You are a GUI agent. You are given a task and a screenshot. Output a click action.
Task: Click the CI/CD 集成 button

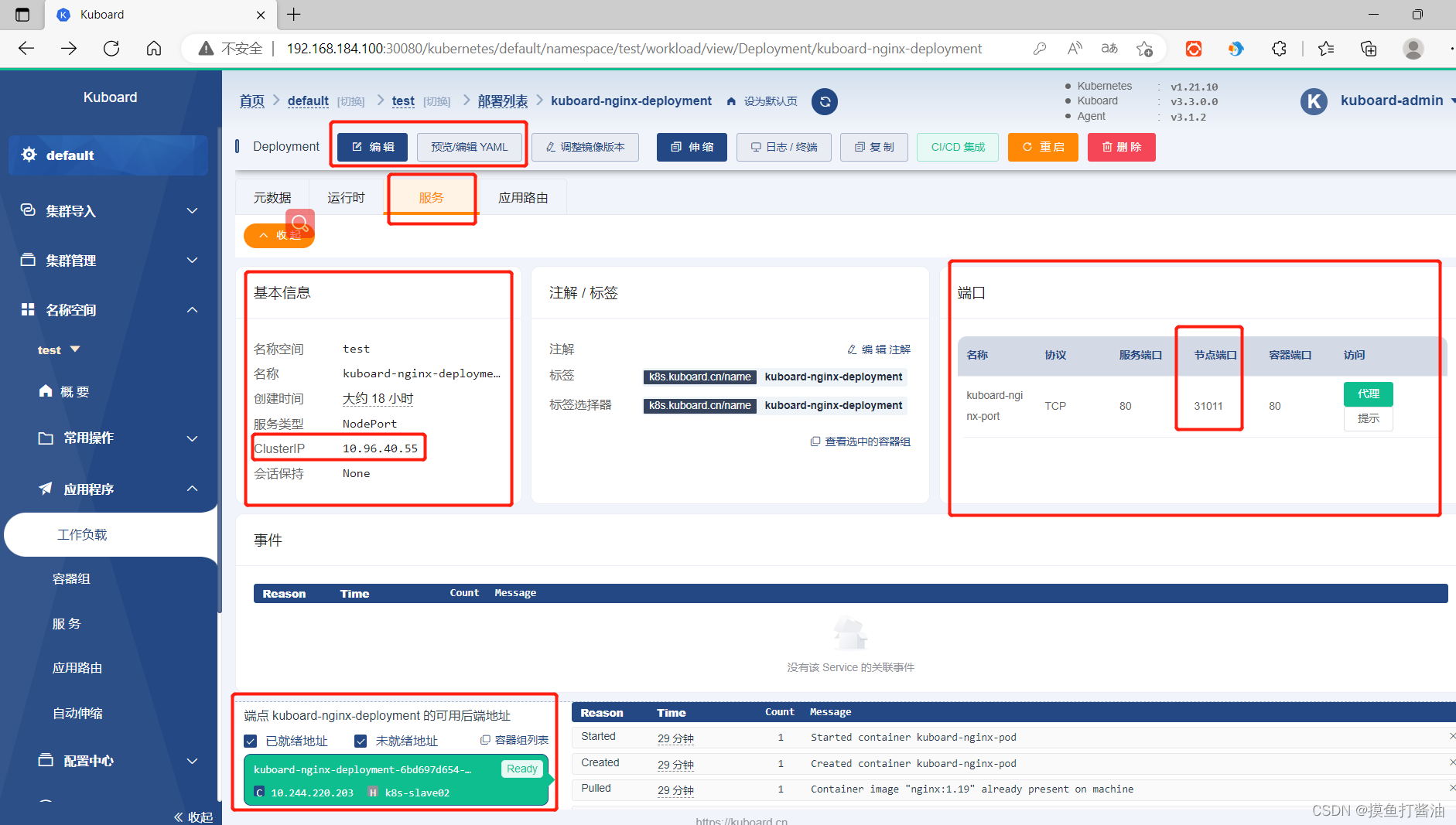click(958, 147)
